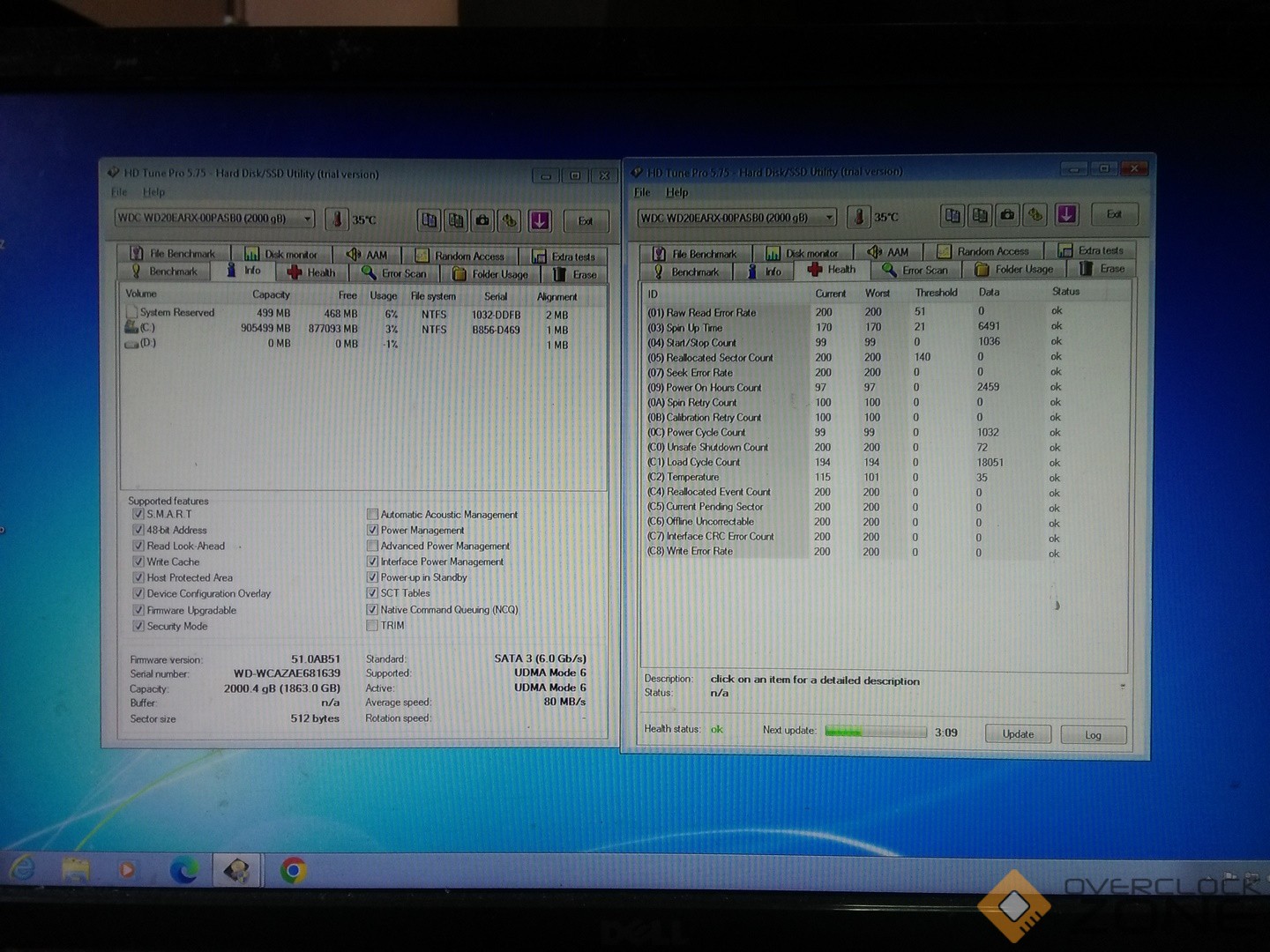Click options icon in right HD Tune toolbar
The image size is (1270, 952).
pyautogui.click(x=1035, y=214)
